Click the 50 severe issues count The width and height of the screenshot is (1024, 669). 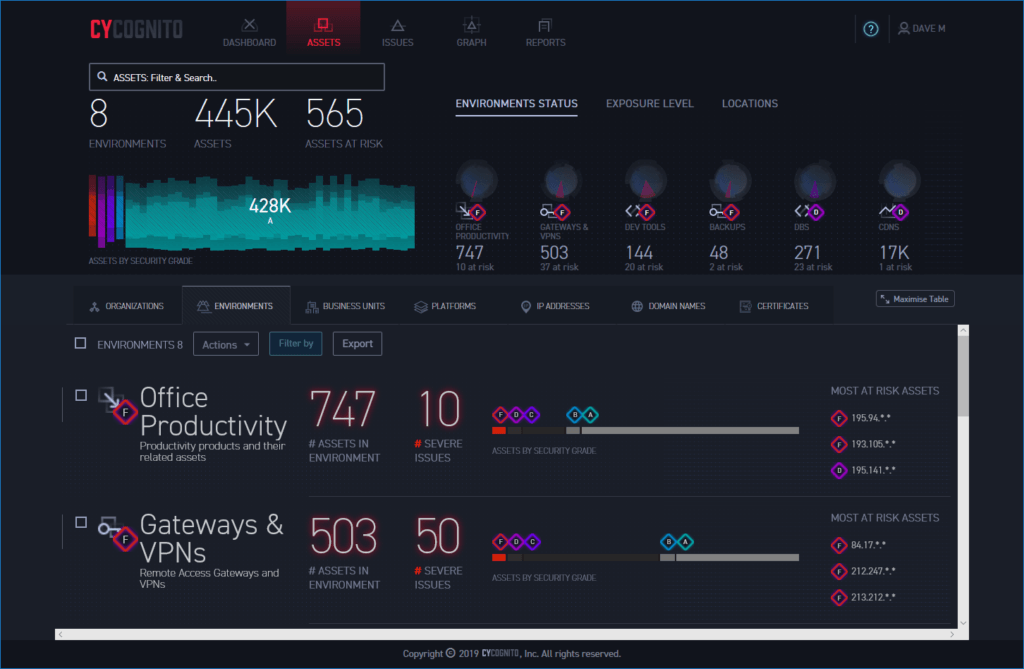click(x=438, y=536)
